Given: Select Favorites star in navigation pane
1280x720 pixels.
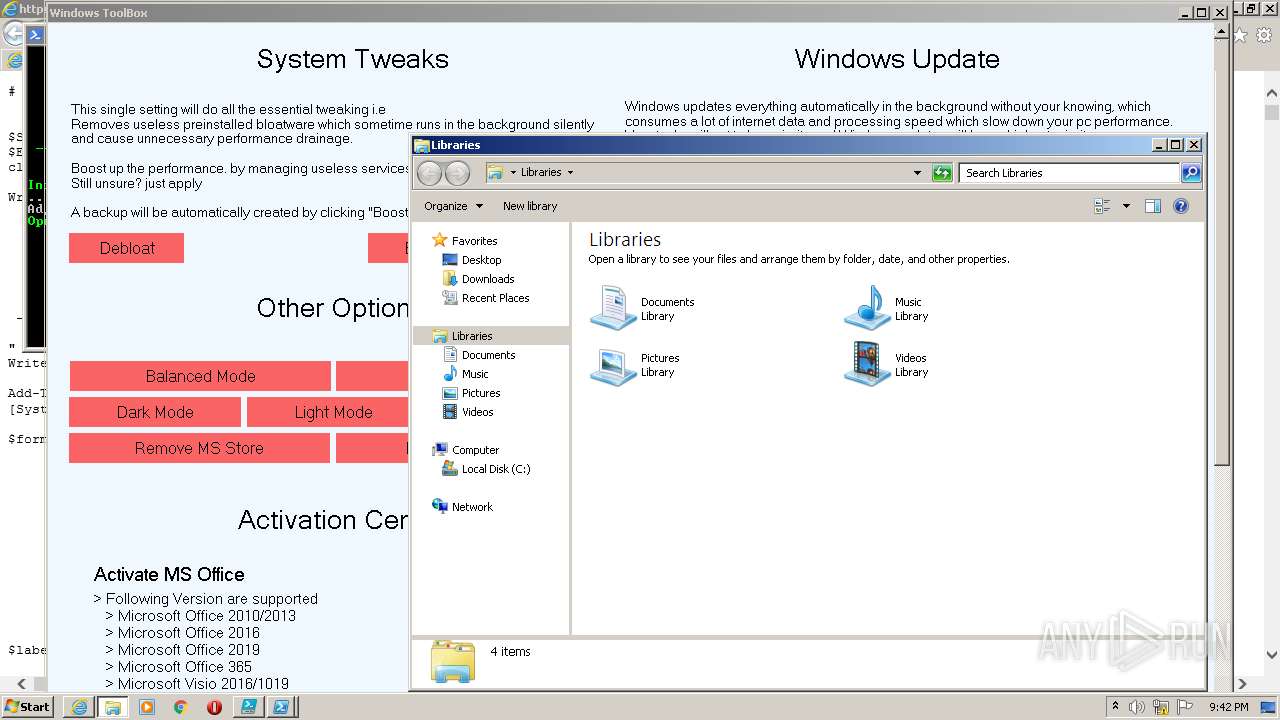Looking at the screenshot, I should click(439, 241).
